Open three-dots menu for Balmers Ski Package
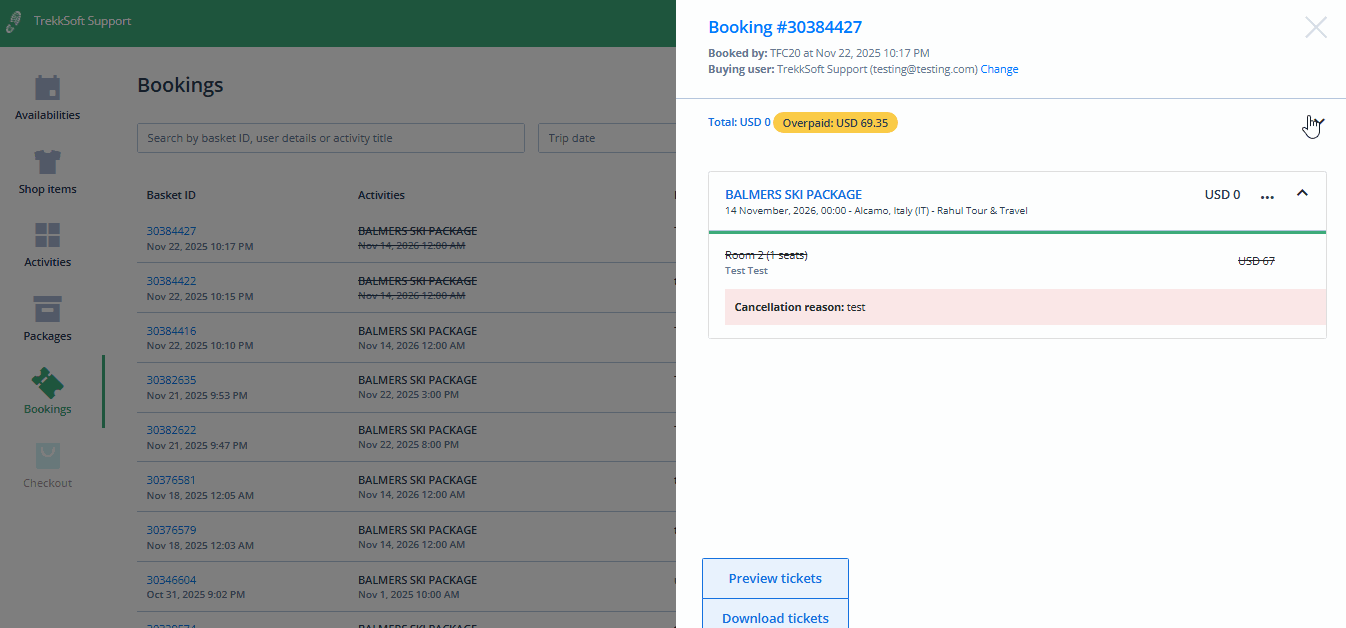 [x=1267, y=196]
